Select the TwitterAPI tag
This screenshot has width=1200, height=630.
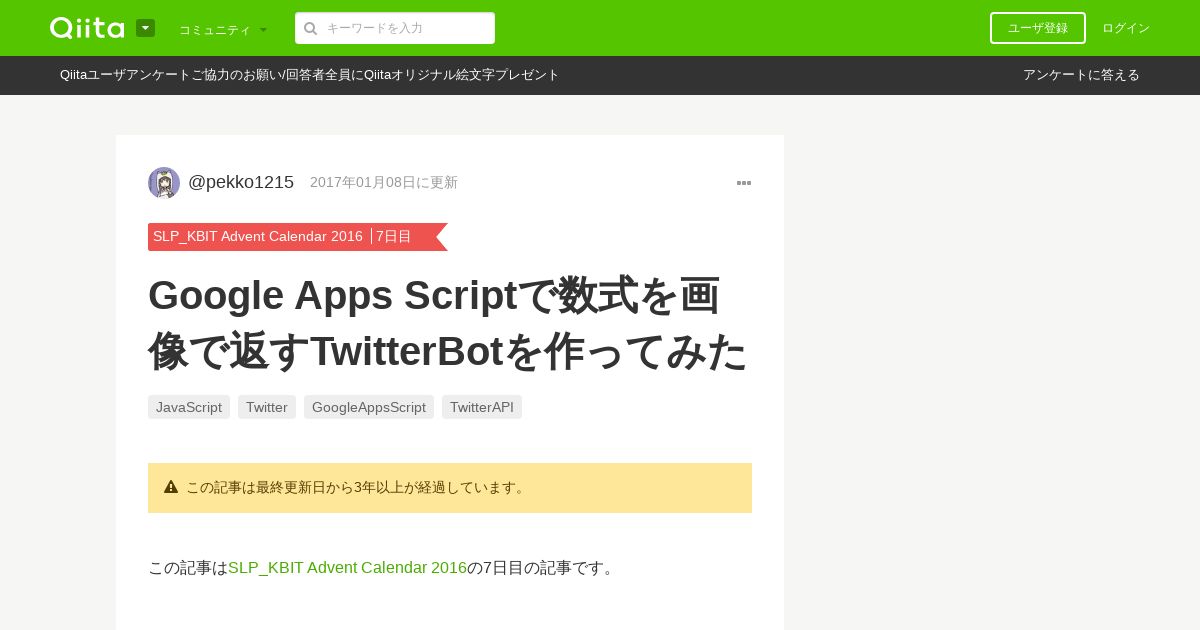coord(482,407)
